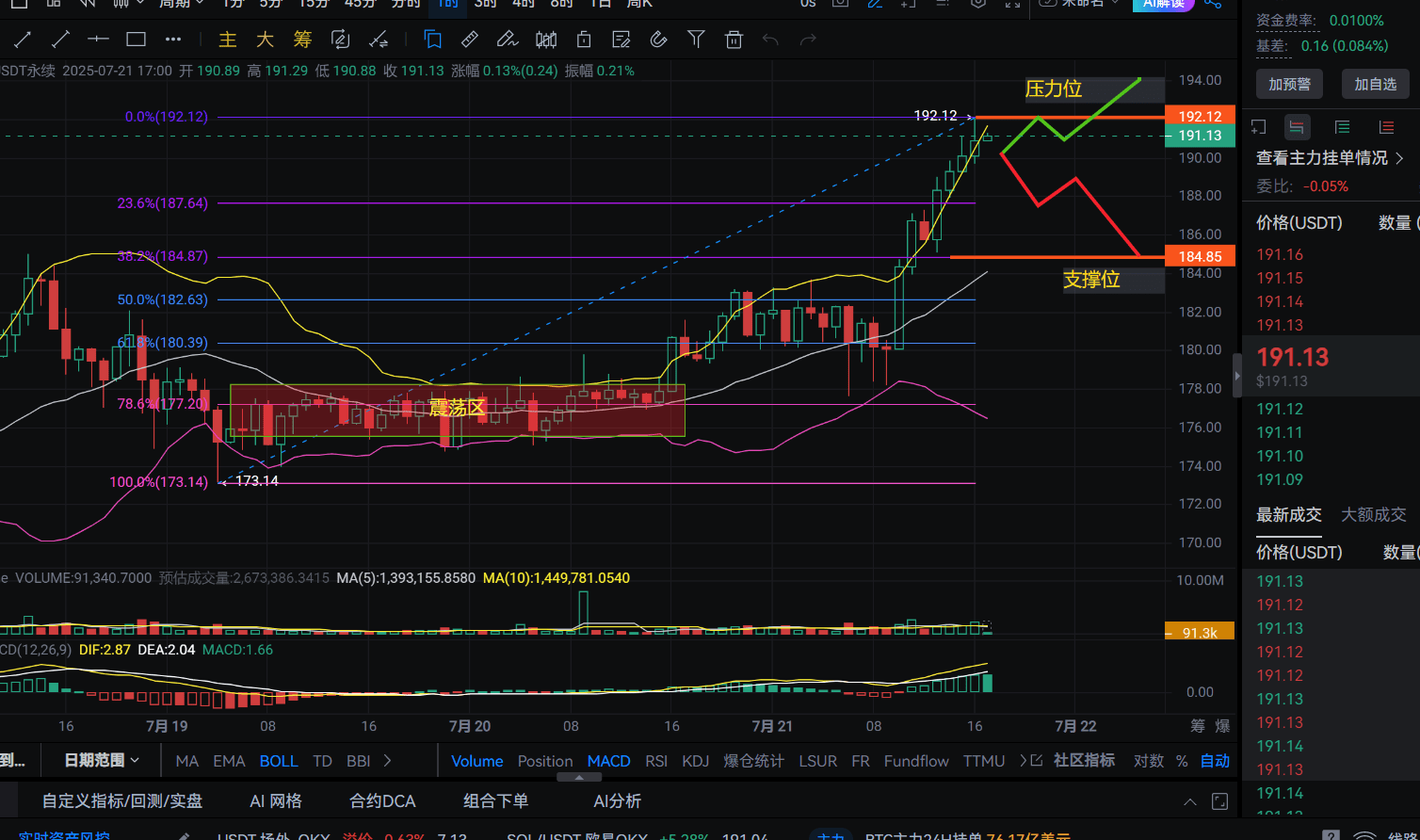
Task: Click the yellow 主 indicator icon
Action: (x=228, y=40)
